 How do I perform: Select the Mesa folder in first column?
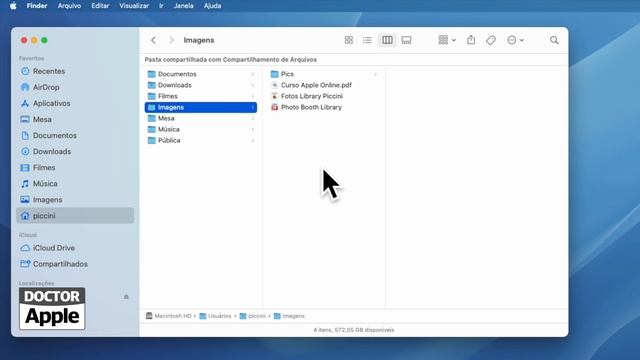tap(201, 118)
